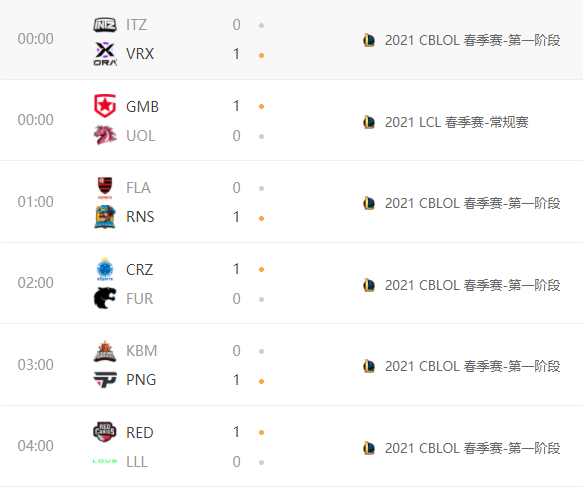This screenshot has height=488, width=583.
Task: Click the PNG score of 1
Action: click(236, 380)
